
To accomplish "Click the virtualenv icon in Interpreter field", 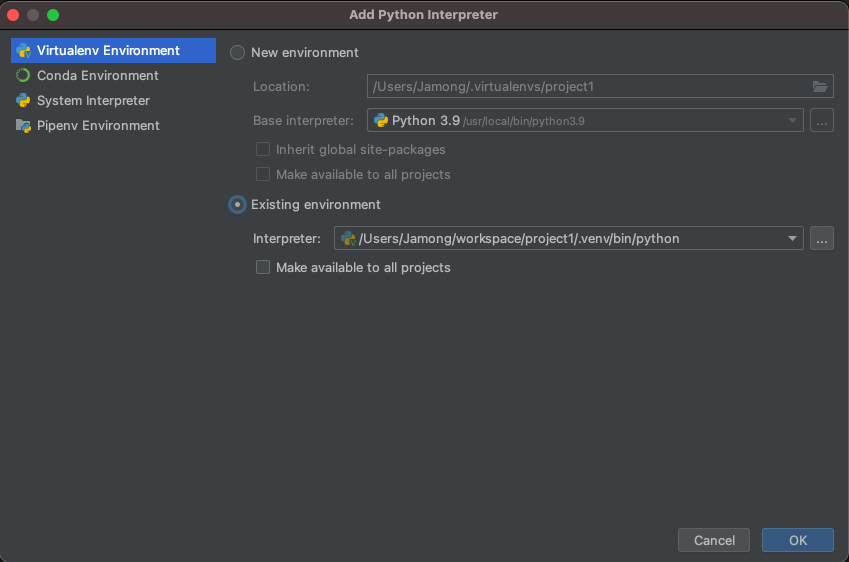I will pos(348,238).
